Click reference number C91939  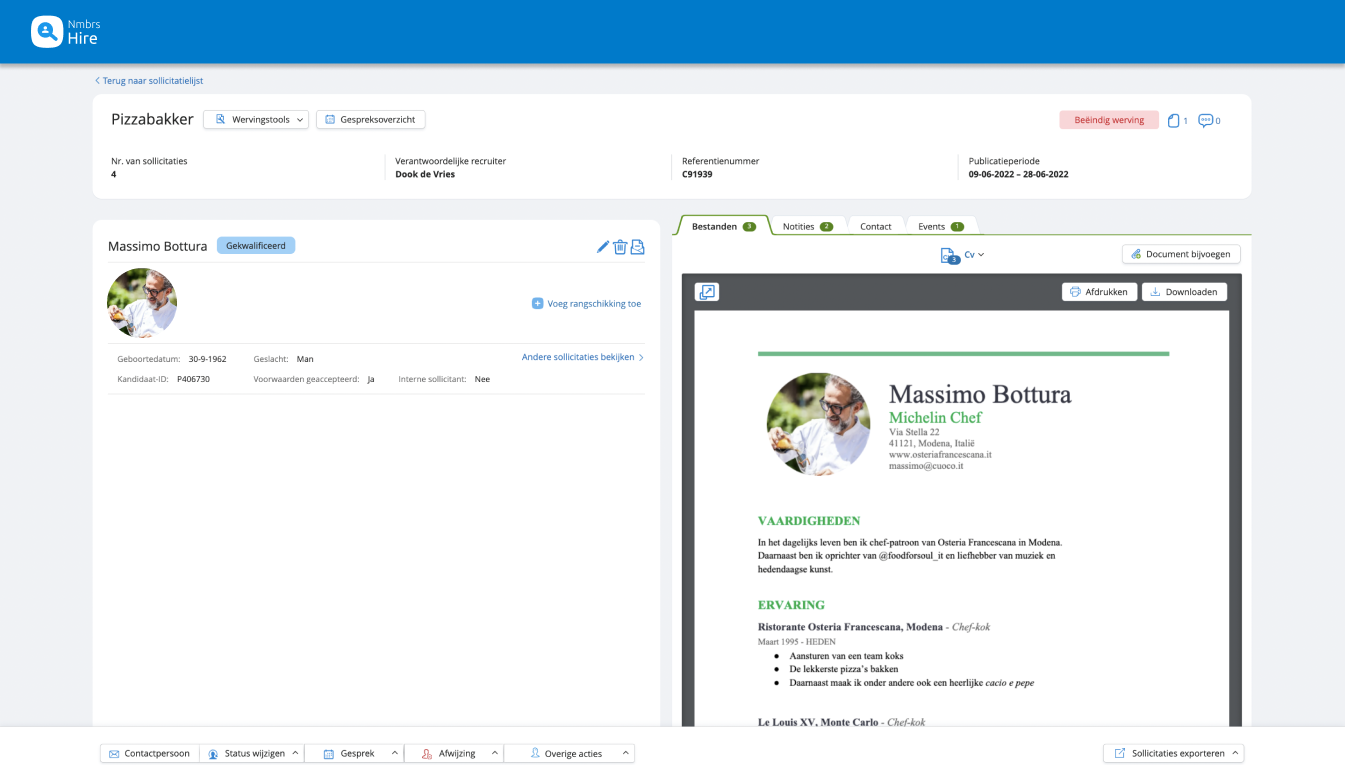[x=697, y=174]
